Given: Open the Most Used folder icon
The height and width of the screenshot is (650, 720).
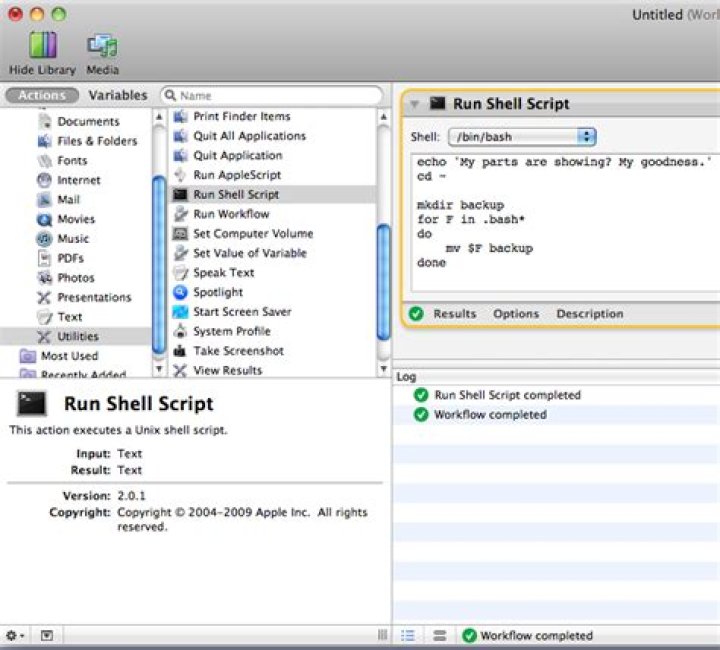Looking at the screenshot, I should click(x=28, y=356).
